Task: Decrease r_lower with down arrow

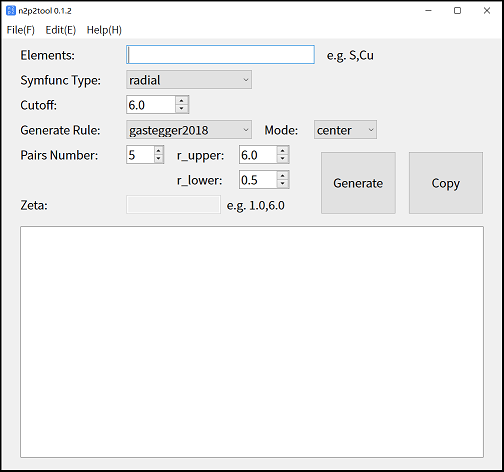Action: click(283, 184)
